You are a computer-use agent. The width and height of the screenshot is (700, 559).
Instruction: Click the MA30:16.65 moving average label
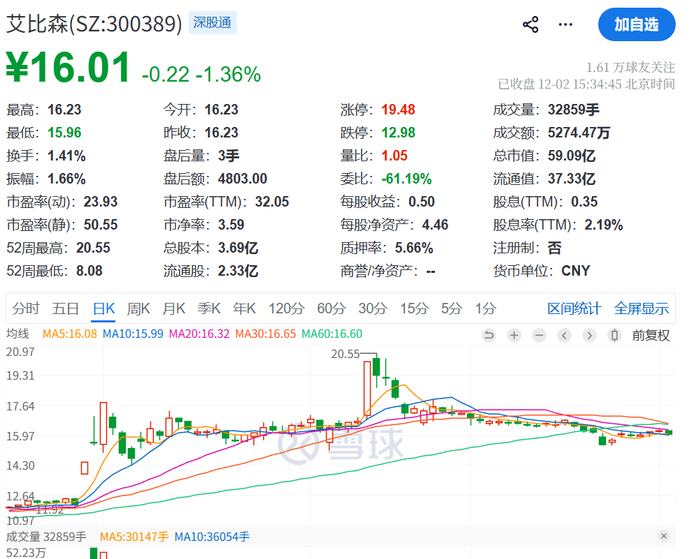pos(266,334)
